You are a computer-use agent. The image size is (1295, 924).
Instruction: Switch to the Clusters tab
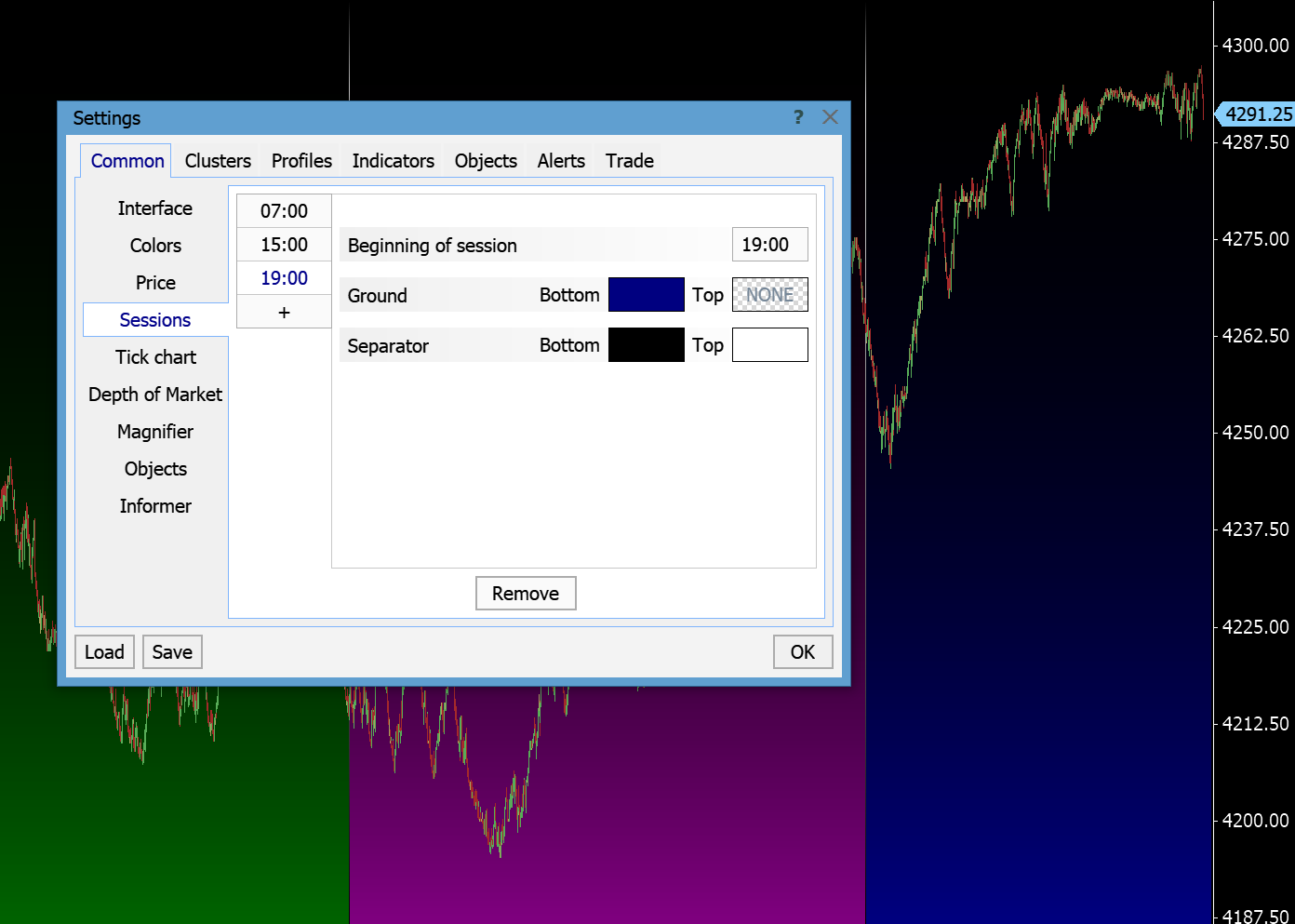[x=218, y=161]
